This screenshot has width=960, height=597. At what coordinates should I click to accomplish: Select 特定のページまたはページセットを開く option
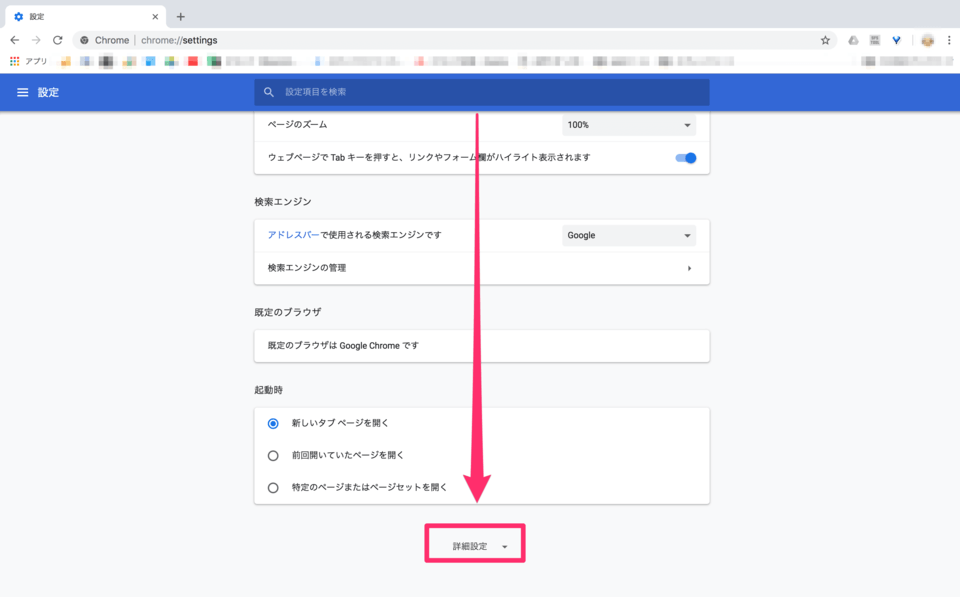click(272, 487)
